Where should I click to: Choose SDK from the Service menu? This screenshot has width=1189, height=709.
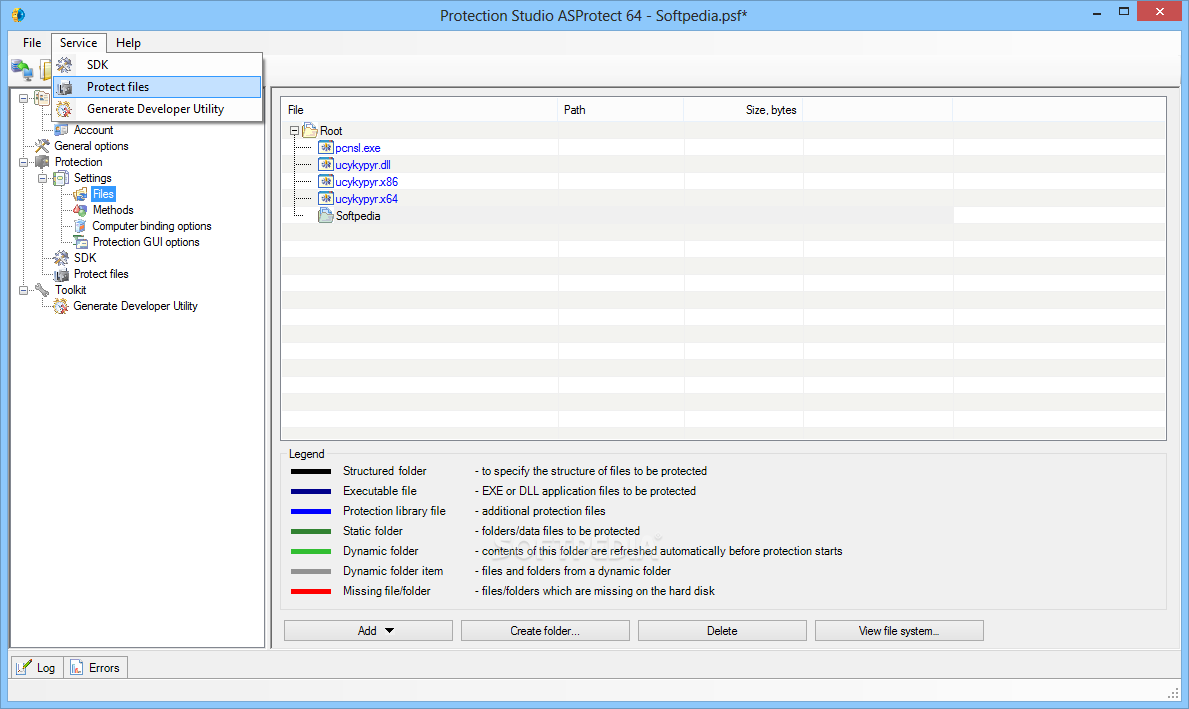click(x=157, y=64)
